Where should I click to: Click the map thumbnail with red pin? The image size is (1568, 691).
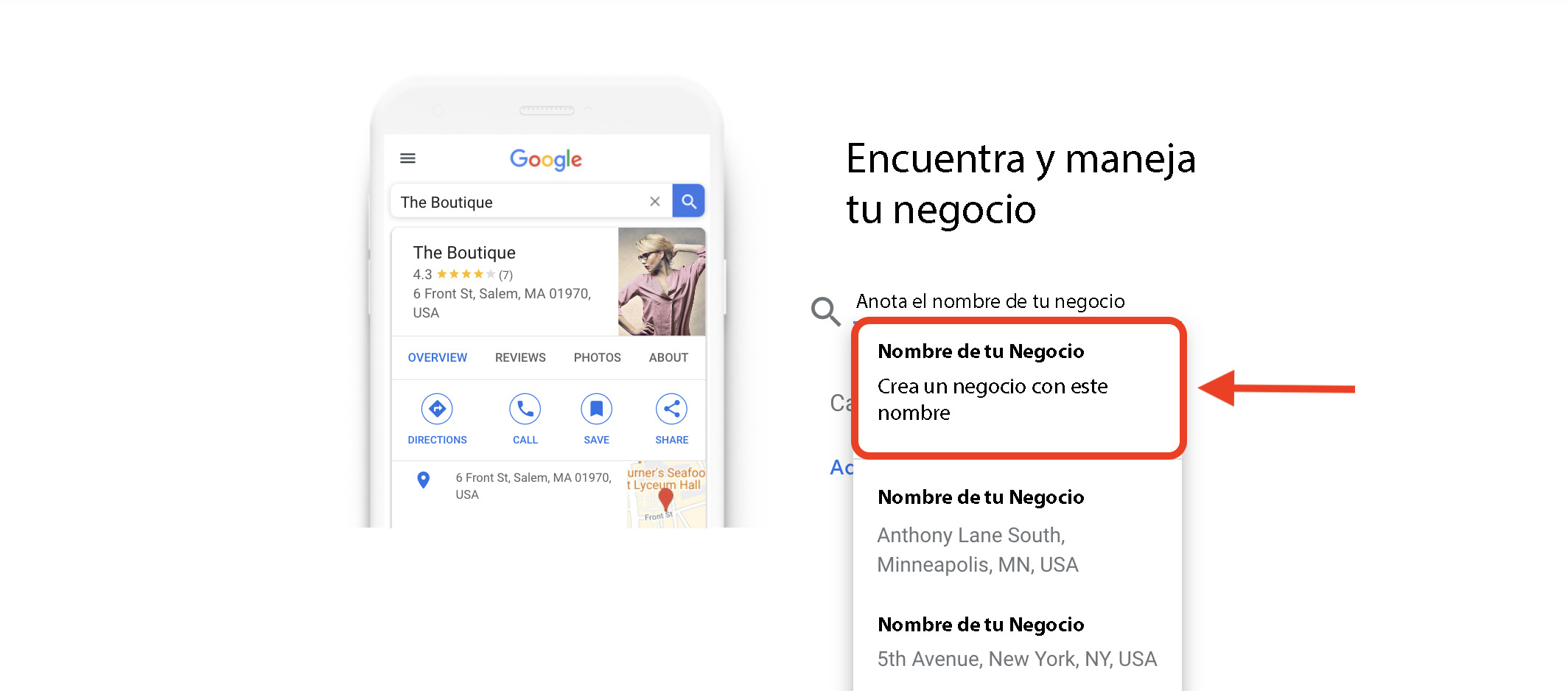tap(666, 495)
